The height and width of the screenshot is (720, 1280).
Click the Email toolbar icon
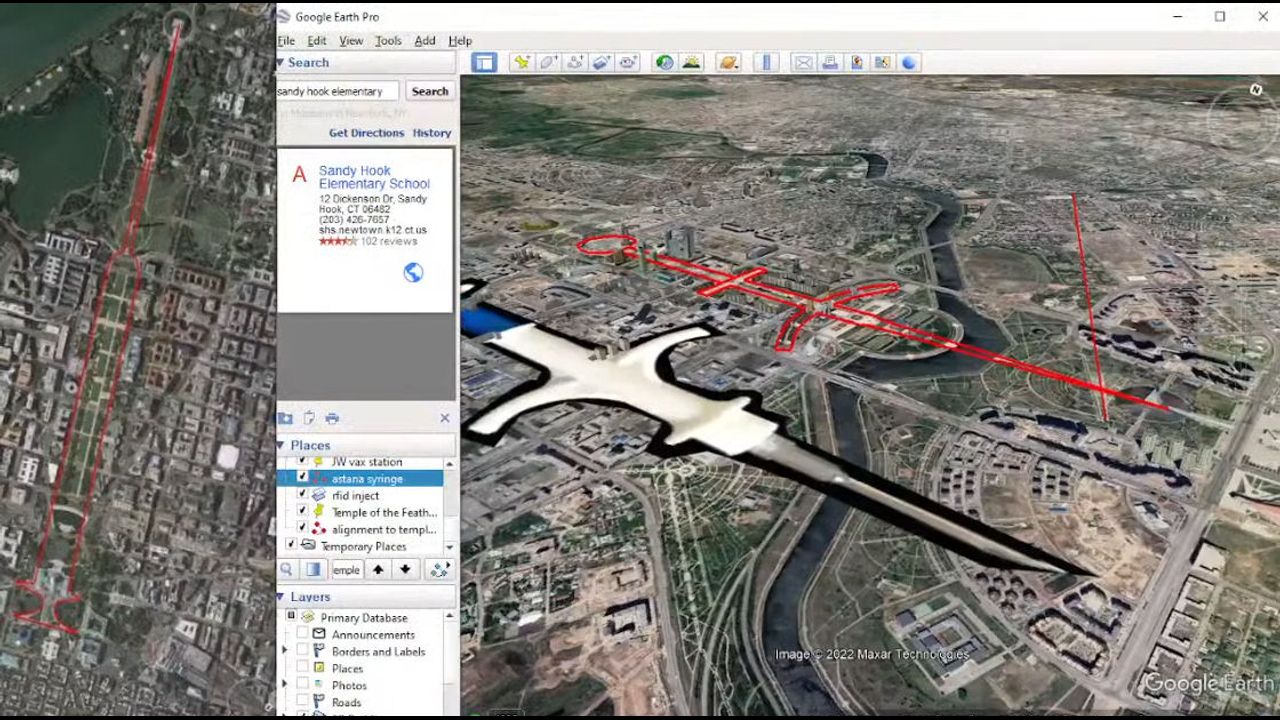803,62
